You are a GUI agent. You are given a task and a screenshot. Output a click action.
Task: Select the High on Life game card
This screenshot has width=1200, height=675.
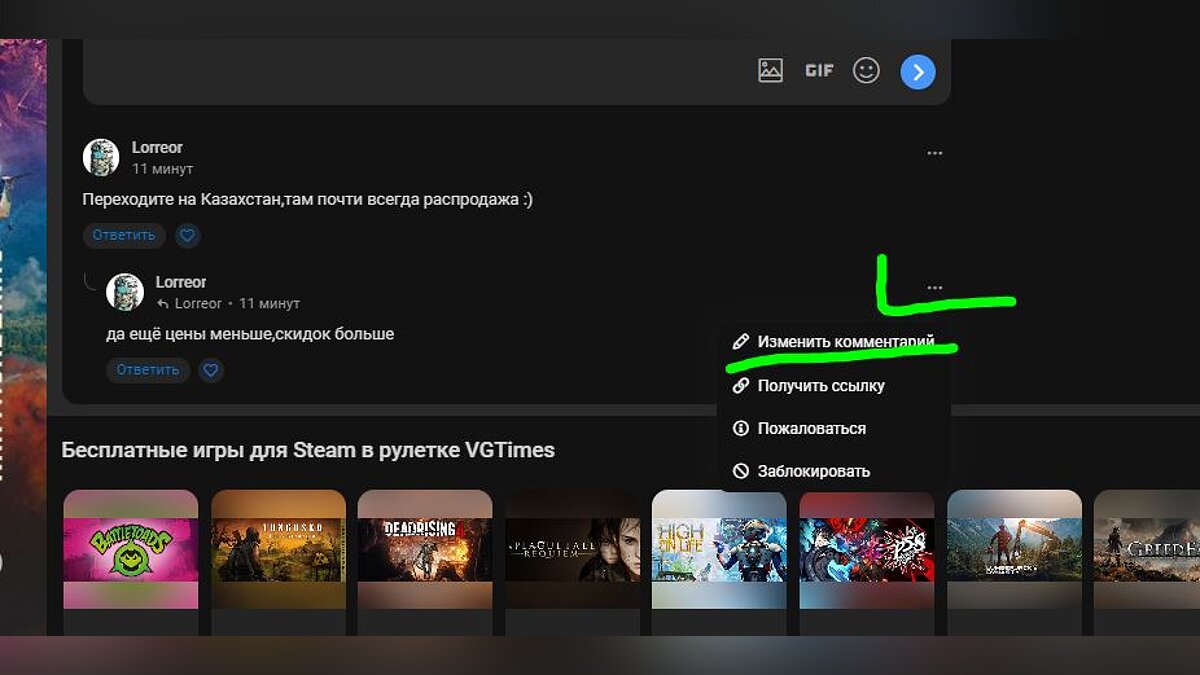pos(719,549)
